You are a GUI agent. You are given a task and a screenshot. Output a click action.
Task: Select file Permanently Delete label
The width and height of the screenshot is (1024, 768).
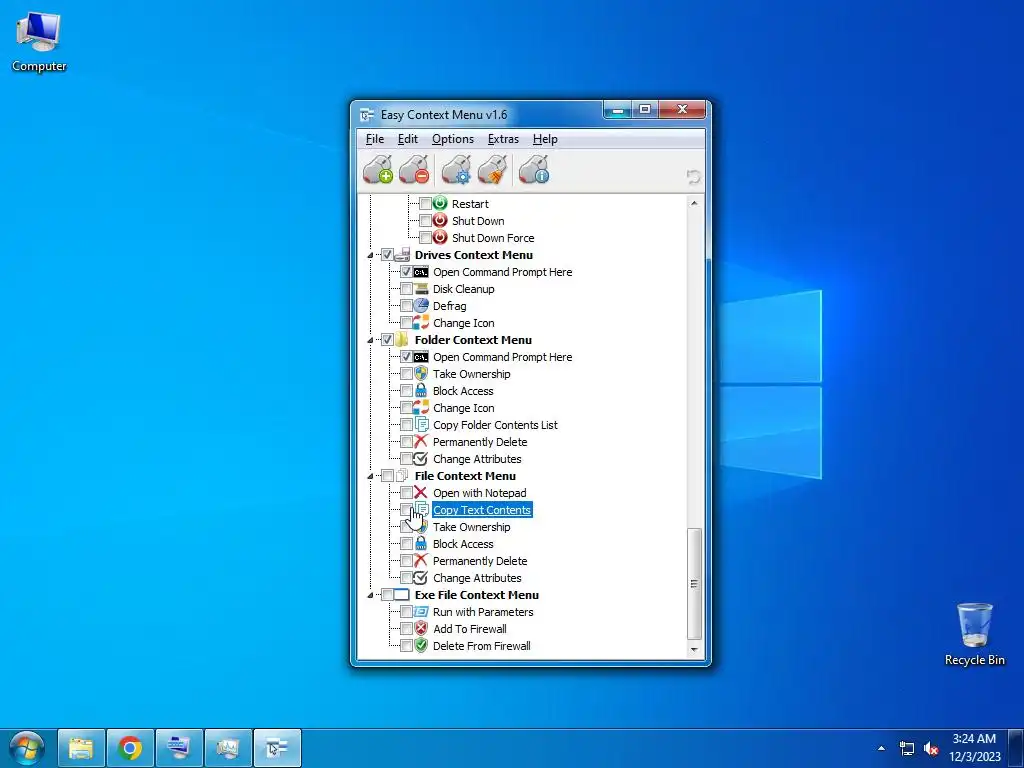pos(480,560)
